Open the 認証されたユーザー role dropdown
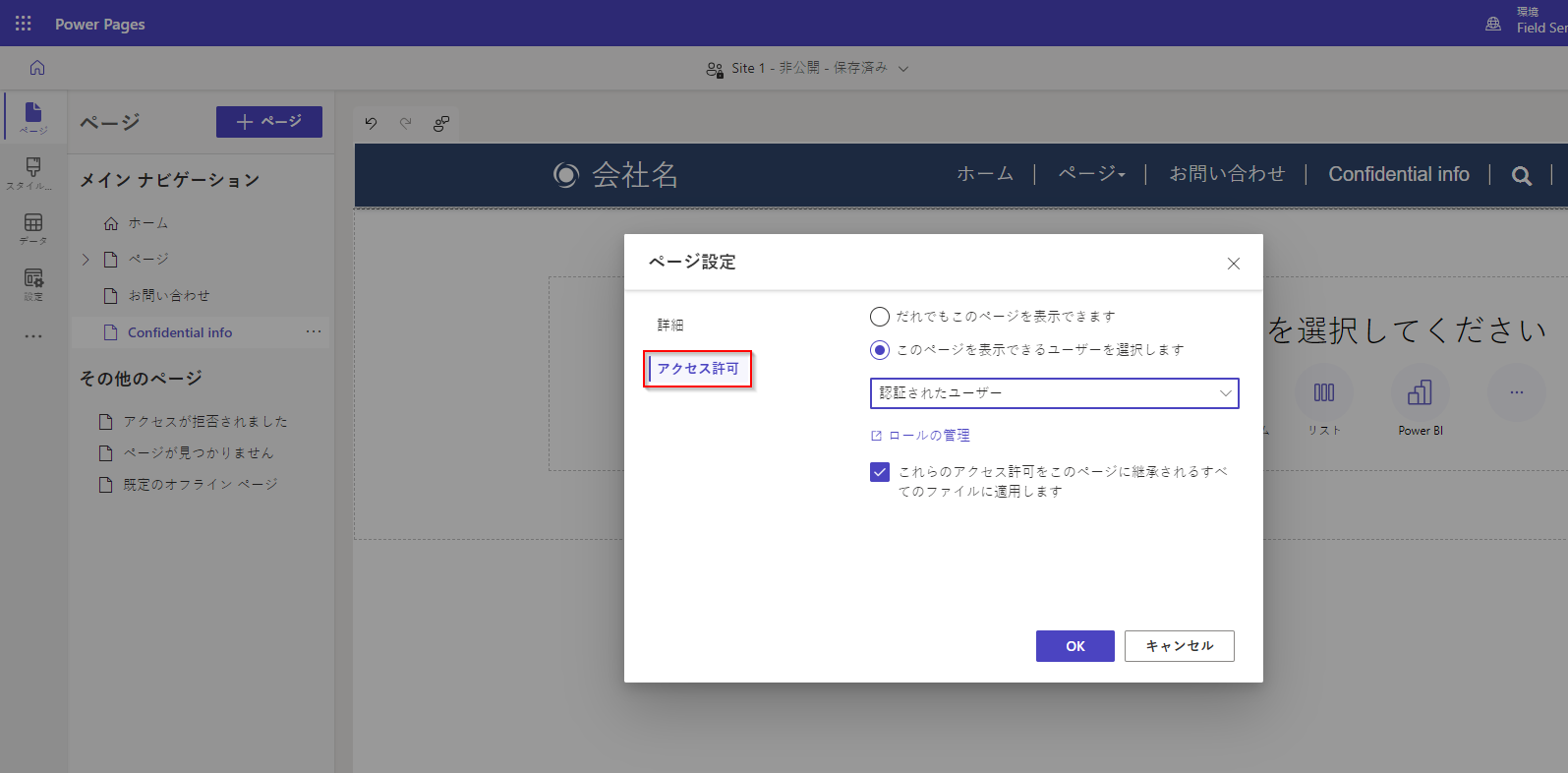Image resolution: width=1568 pixels, height=773 pixels. 1055,393
